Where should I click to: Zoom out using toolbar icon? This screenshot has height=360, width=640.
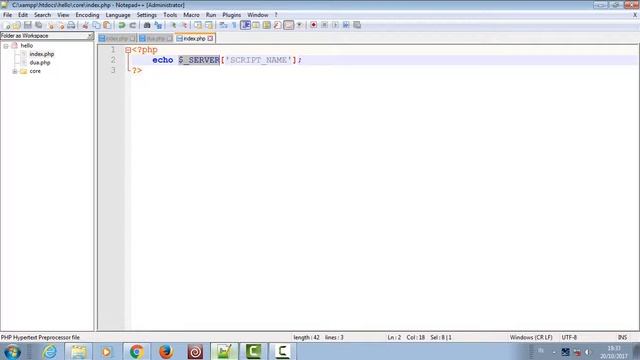tap(184, 25)
